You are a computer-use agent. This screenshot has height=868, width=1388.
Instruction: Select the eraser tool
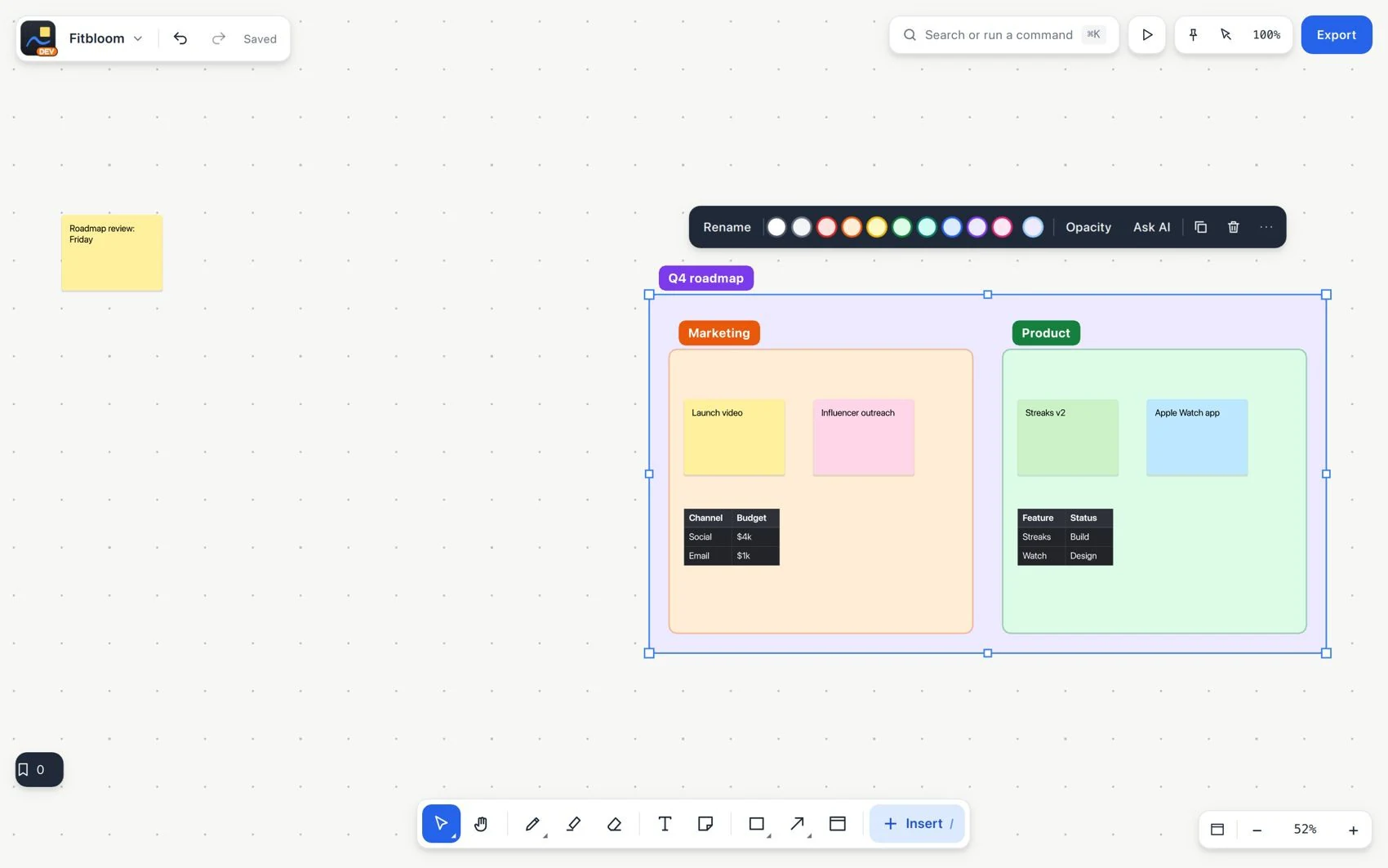tap(614, 823)
